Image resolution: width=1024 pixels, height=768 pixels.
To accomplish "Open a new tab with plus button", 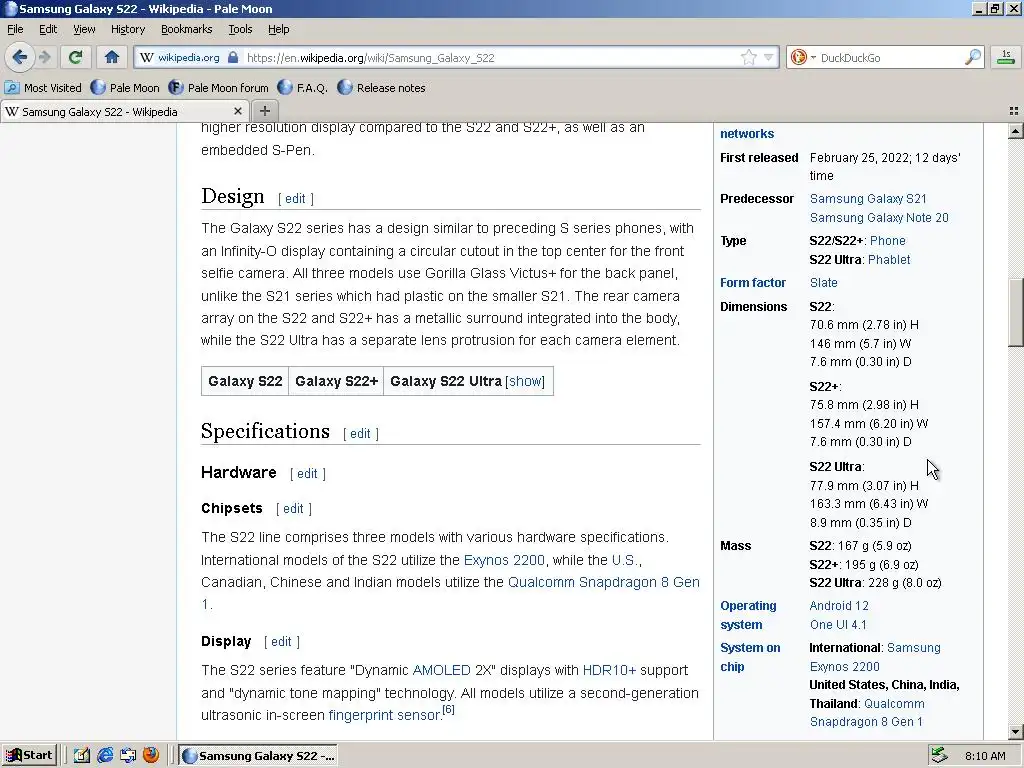I will pyautogui.click(x=264, y=111).
